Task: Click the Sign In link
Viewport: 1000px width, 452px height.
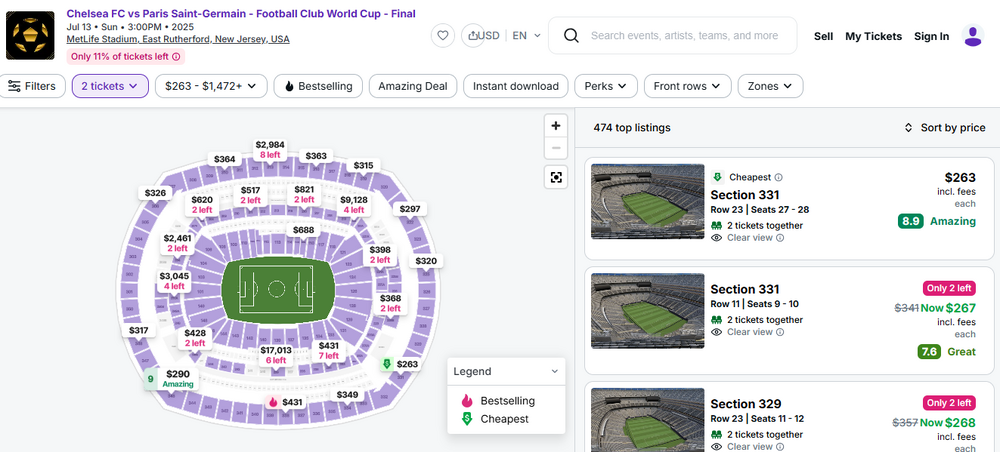Action: [x=931, y=36]
